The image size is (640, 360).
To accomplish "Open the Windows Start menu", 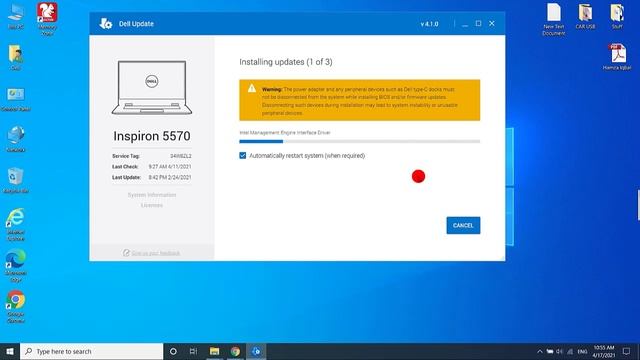I will [10, 351].
